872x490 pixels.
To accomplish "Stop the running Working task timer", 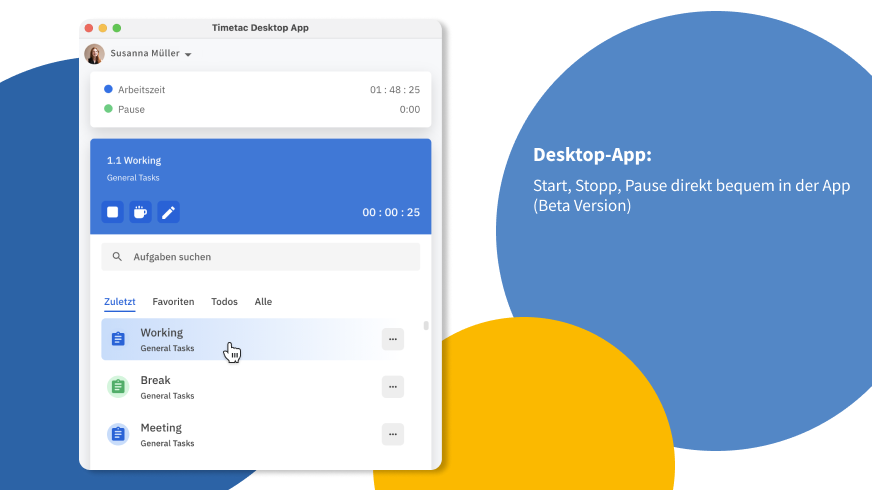I will coord(112,212).
